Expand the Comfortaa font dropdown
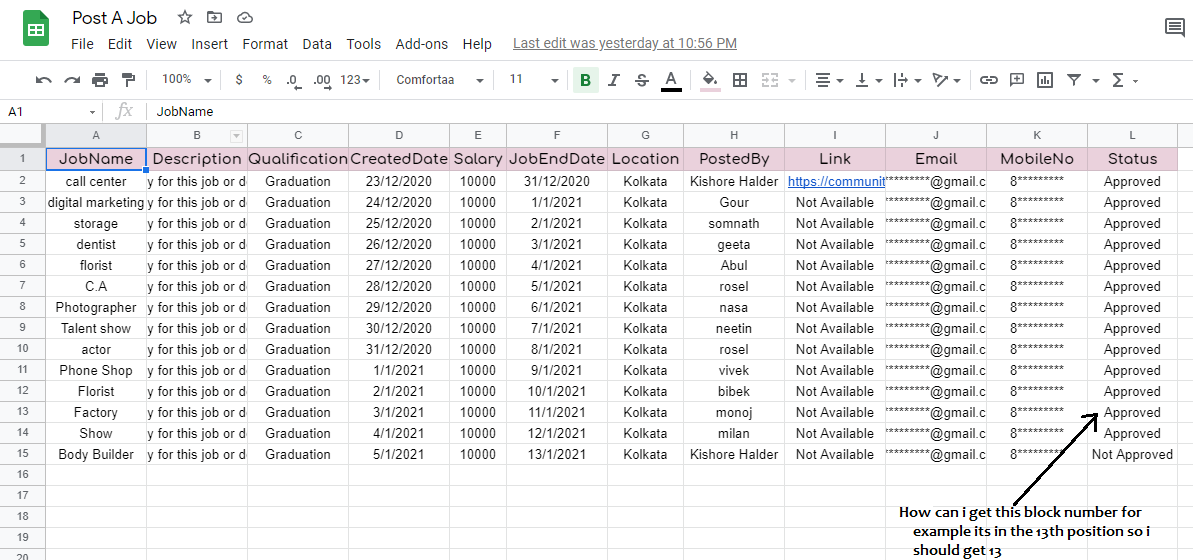 439,80
